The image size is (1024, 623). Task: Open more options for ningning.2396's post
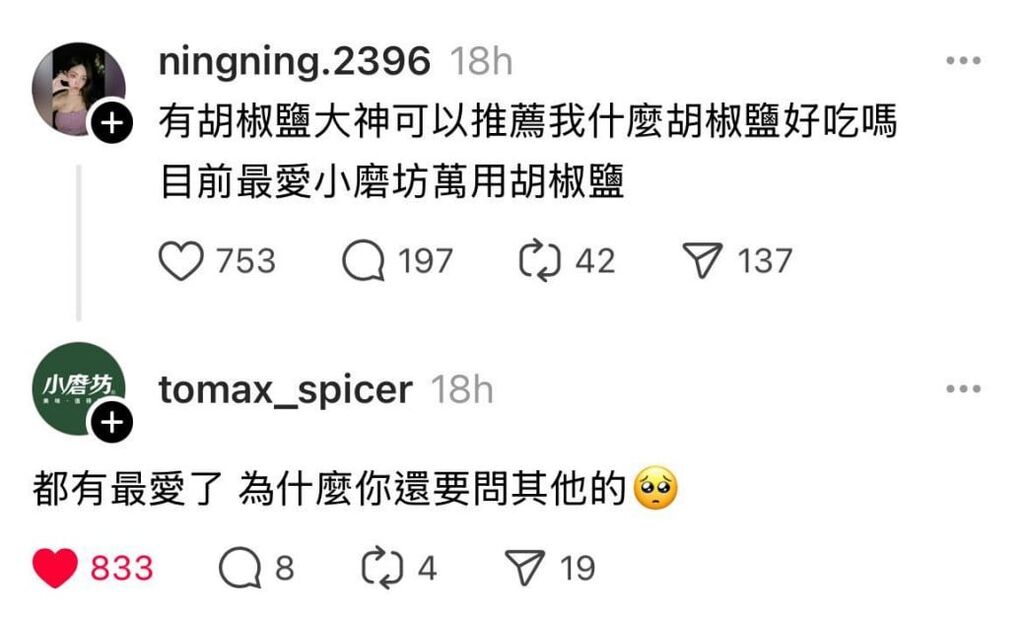tap(963, 61)
